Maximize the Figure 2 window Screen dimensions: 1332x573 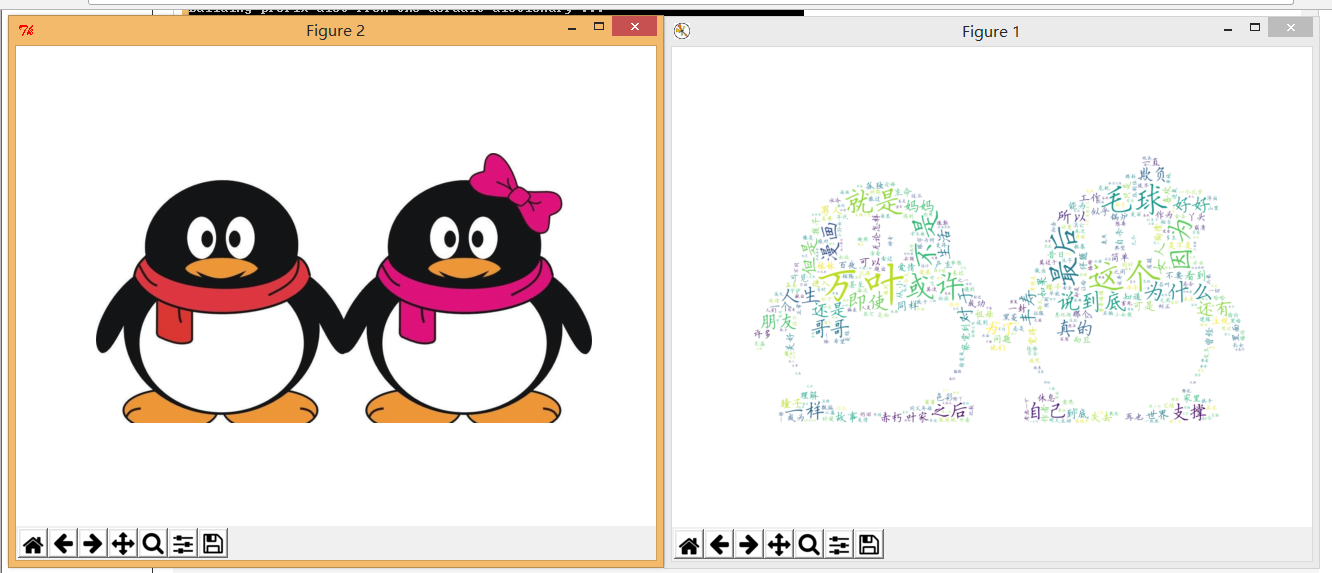(x=598, y=27)
